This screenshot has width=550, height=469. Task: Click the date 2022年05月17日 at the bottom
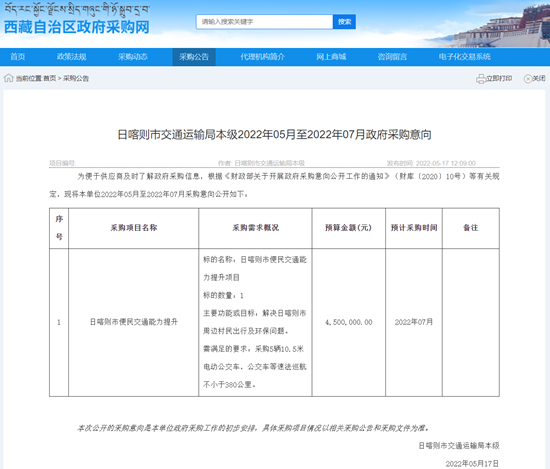[472, 464]
